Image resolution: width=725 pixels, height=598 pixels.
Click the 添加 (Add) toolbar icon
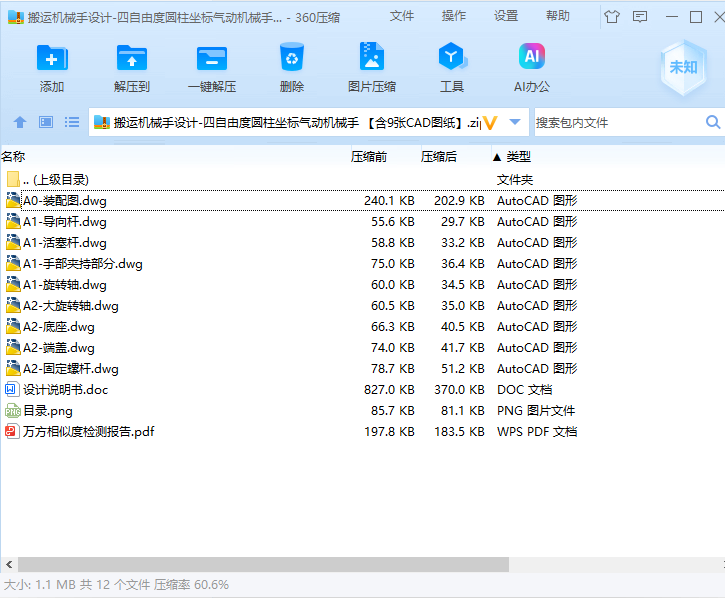[52, 58]
